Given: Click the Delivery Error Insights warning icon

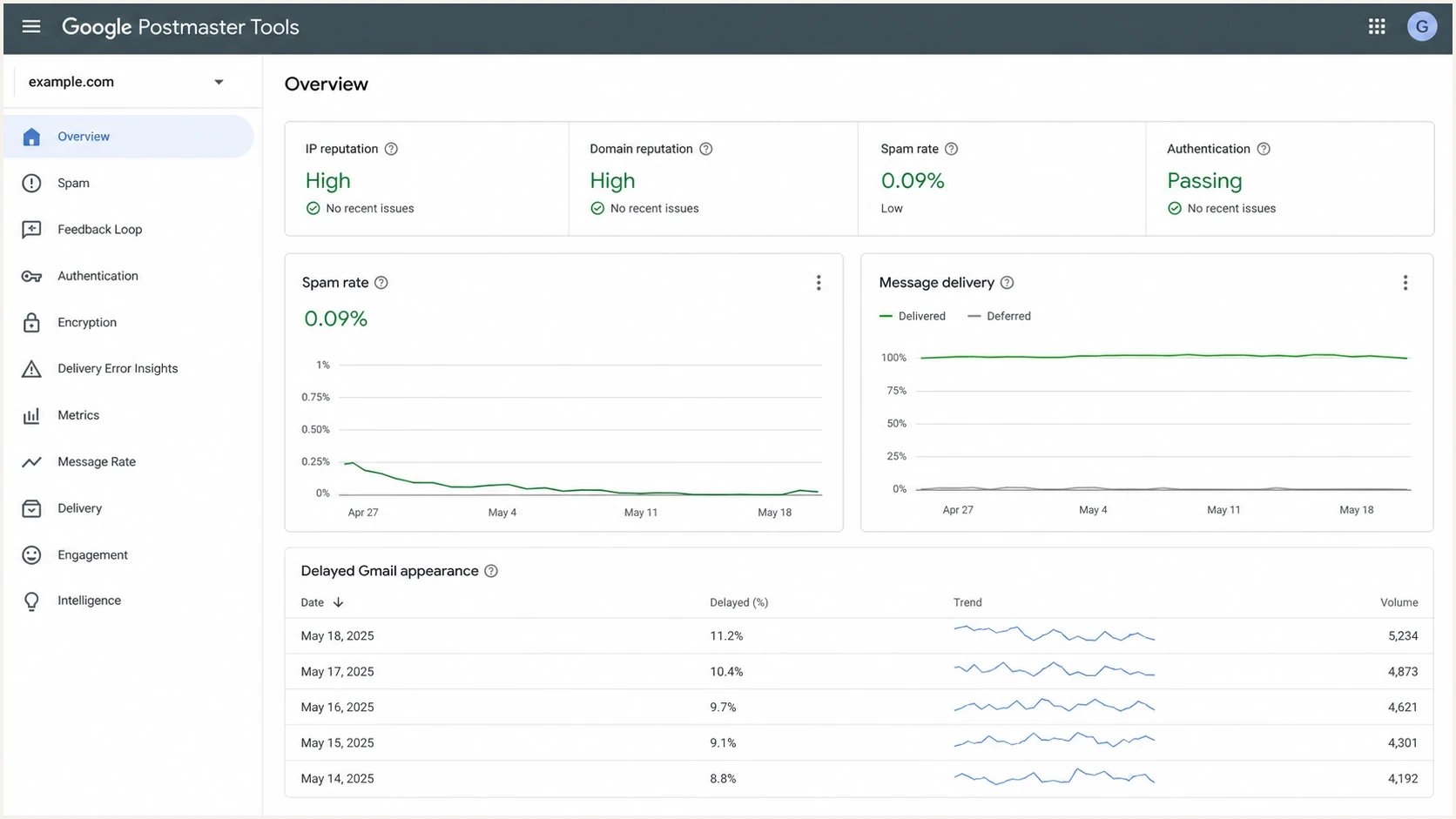Looking at the screenshot, I should (31, 369).
